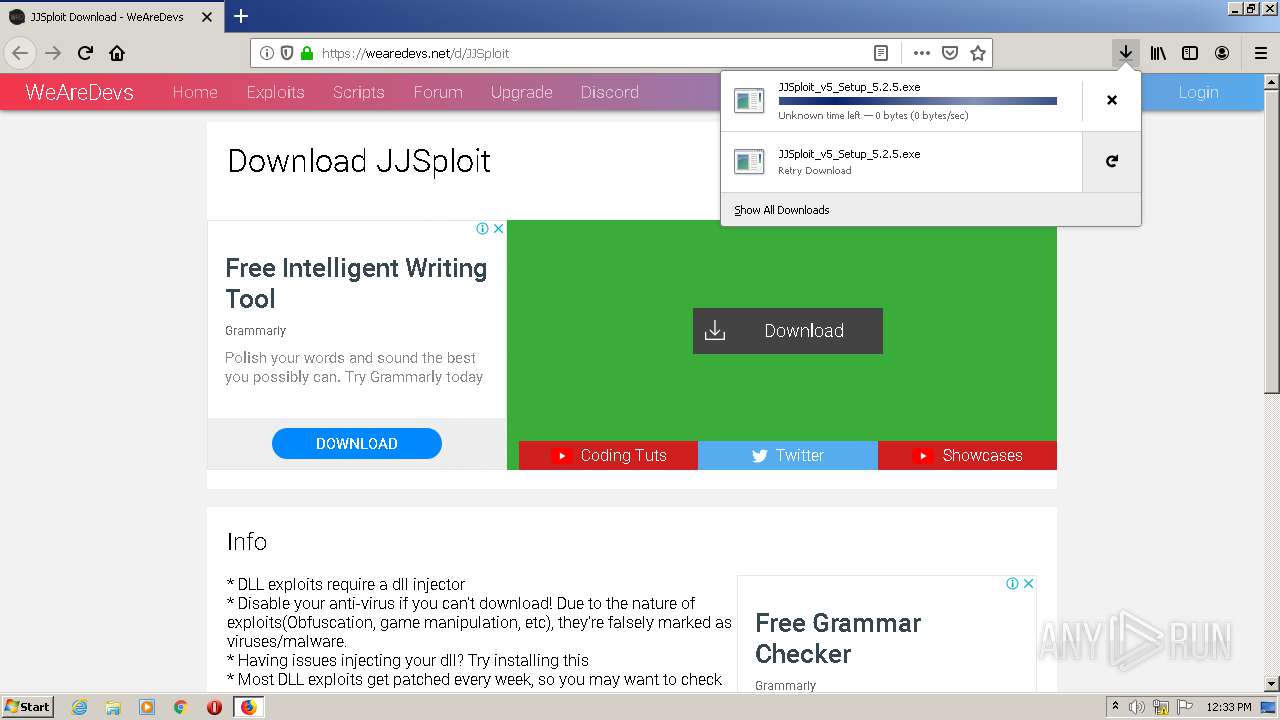This screenshot has height=720, width=1280.
Task: Cancel the in-progress JJSploit download
Action: [x=1112, y=100]
